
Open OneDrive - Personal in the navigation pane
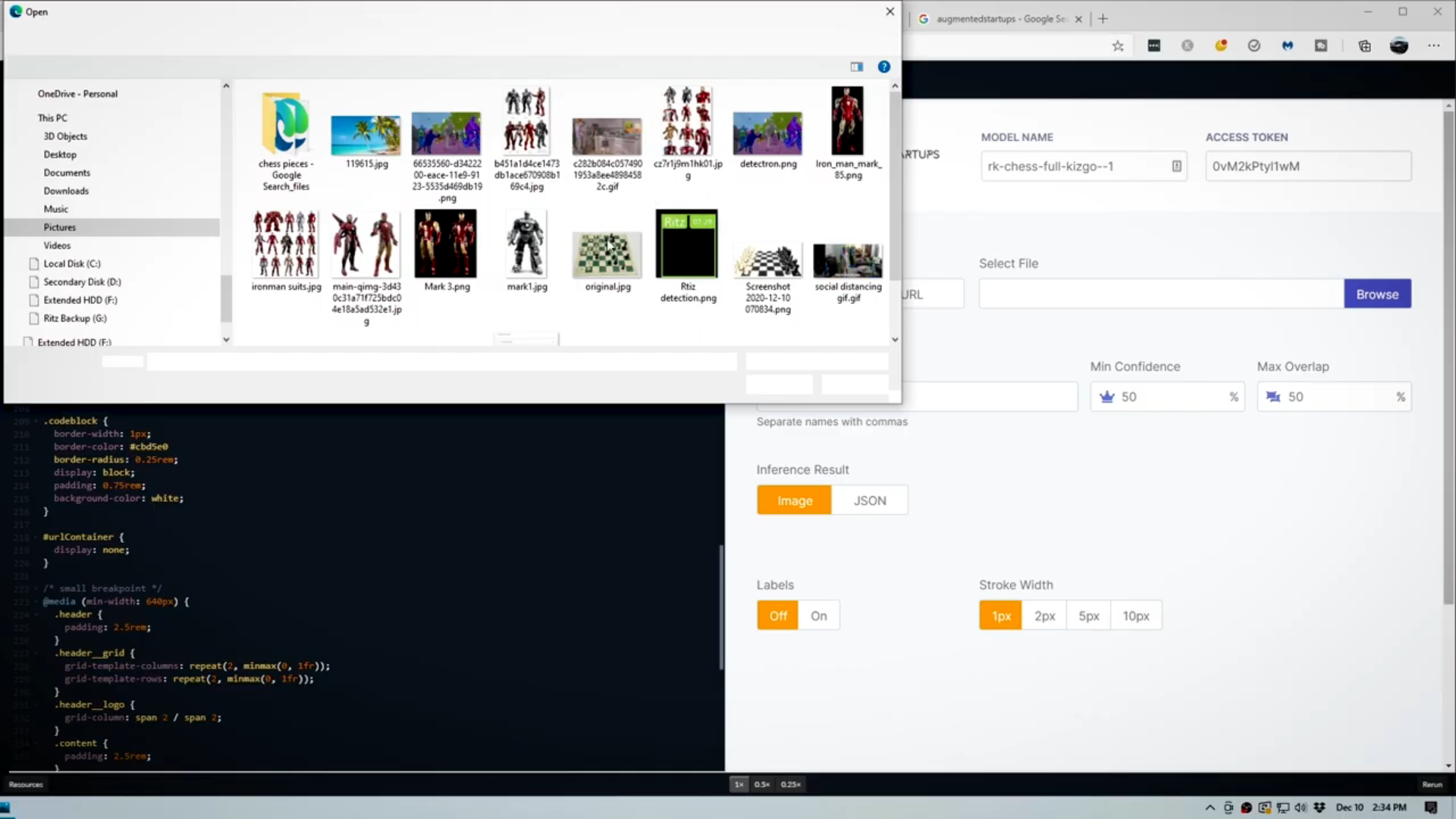tap(77, 94)
